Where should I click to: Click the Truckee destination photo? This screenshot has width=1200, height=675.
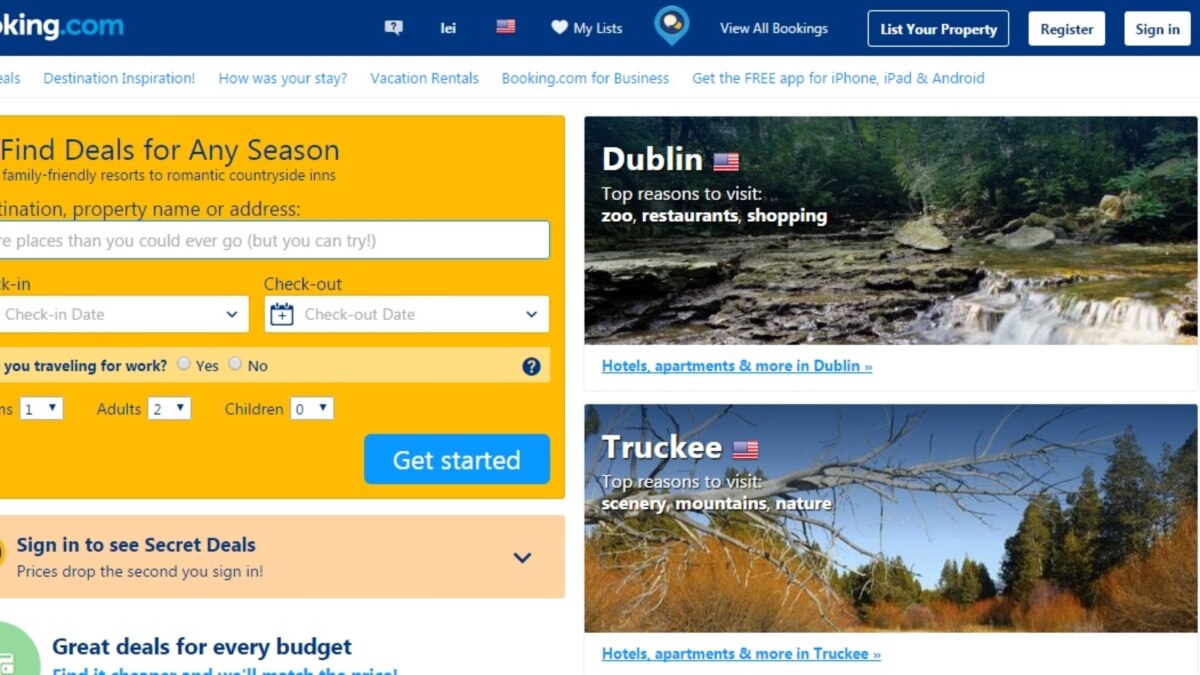point(891,518)
